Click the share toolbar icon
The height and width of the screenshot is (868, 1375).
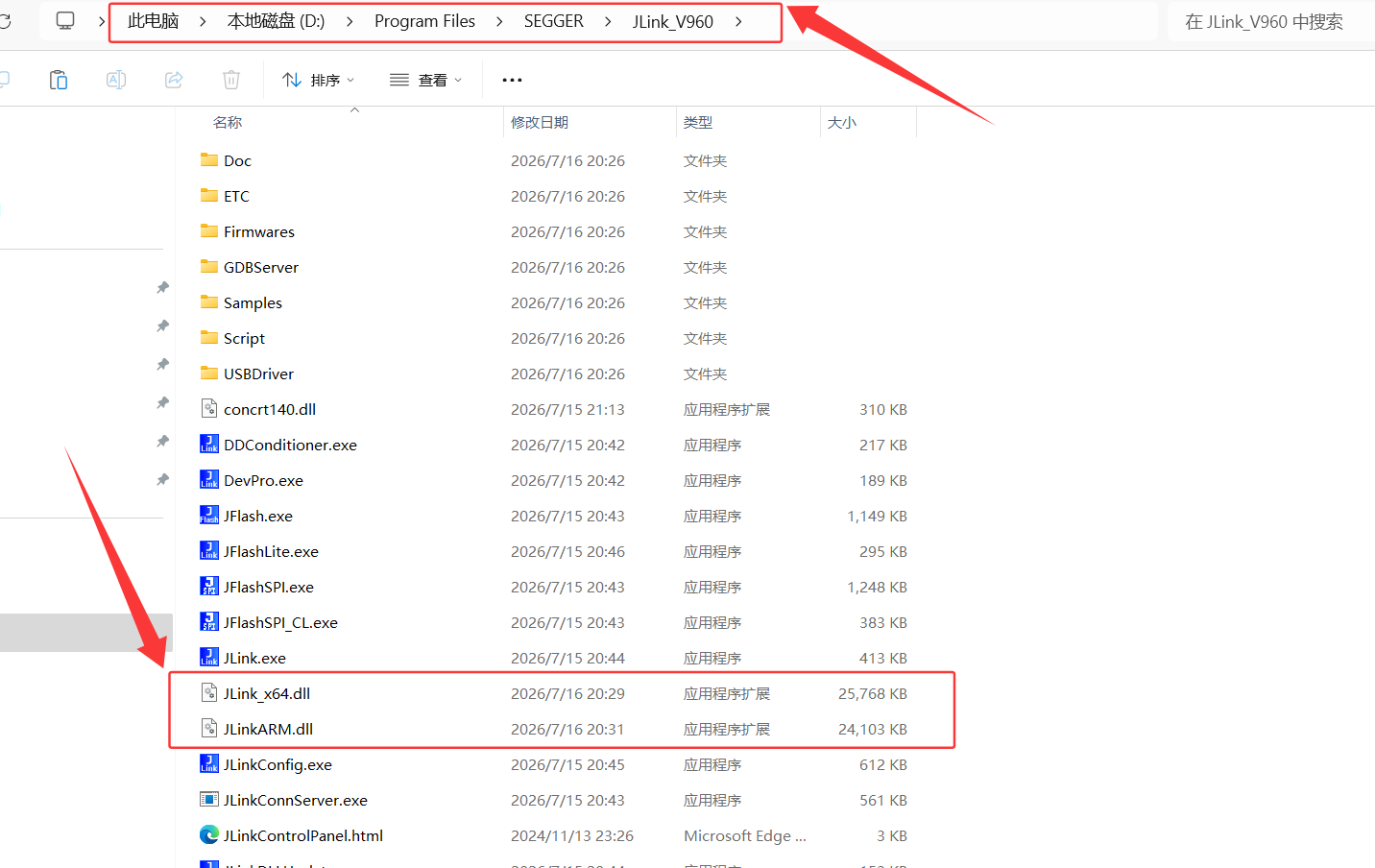pos(174,80)
